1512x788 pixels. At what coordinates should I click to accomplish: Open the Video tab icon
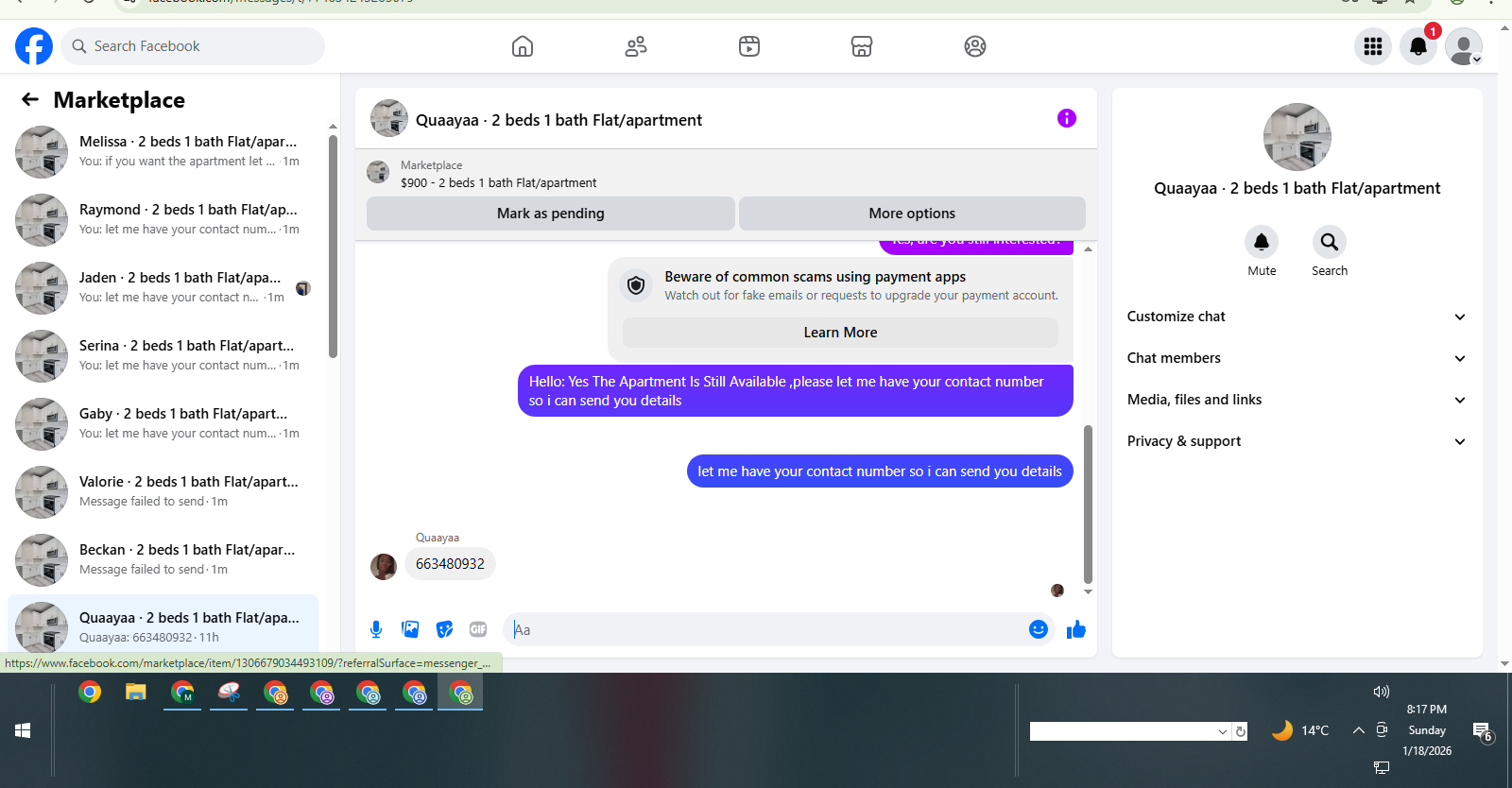[749, 46]
